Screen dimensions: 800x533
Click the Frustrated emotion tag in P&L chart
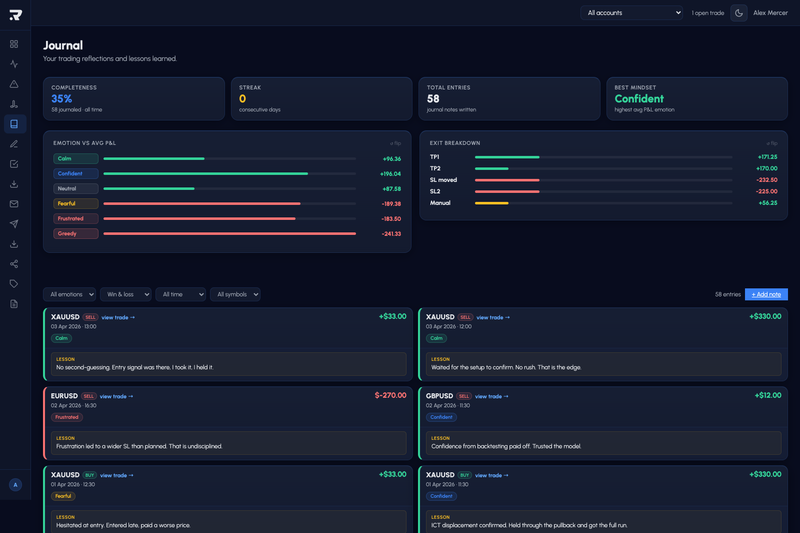pyautogui.click(x=76, y=218)
